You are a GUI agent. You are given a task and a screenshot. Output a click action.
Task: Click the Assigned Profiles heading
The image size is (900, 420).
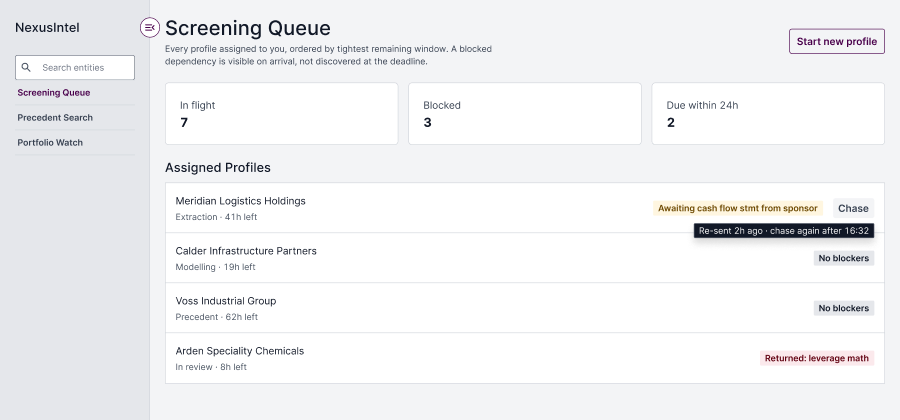coord(218,168)
